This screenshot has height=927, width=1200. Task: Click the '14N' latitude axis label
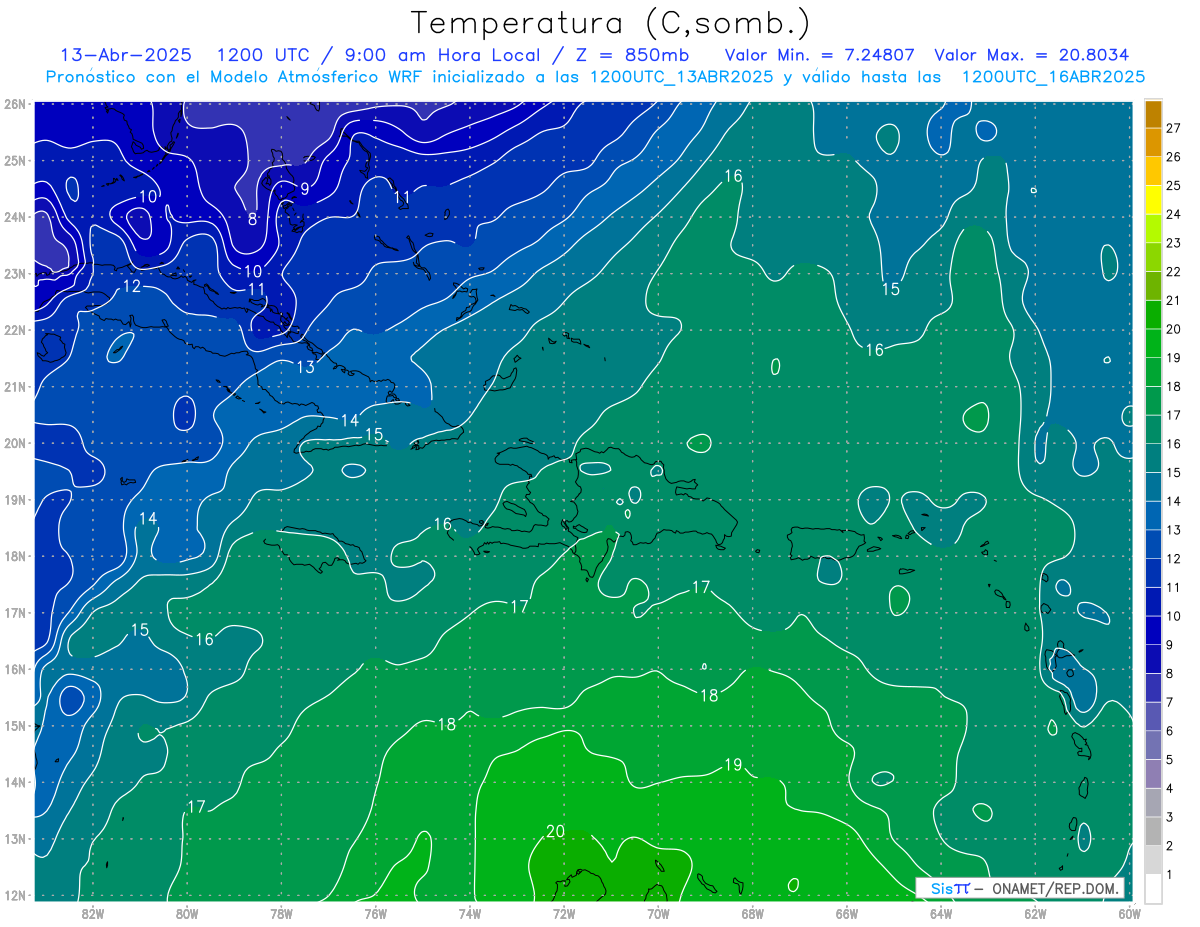click(x=14, y=782)
